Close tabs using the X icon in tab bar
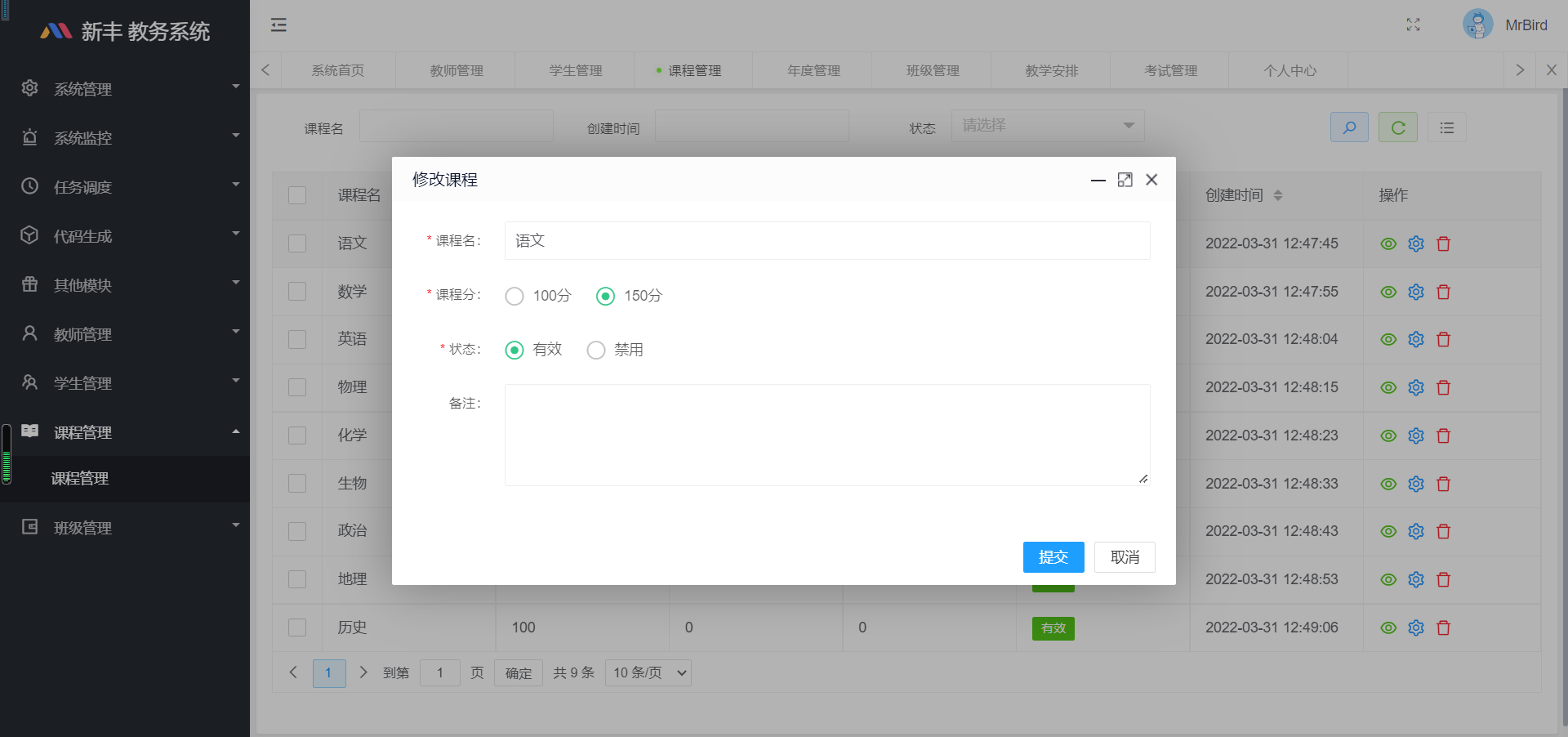Image resolution: width=1568 pixels, height=737 pixels. [x=1552, y=70]
